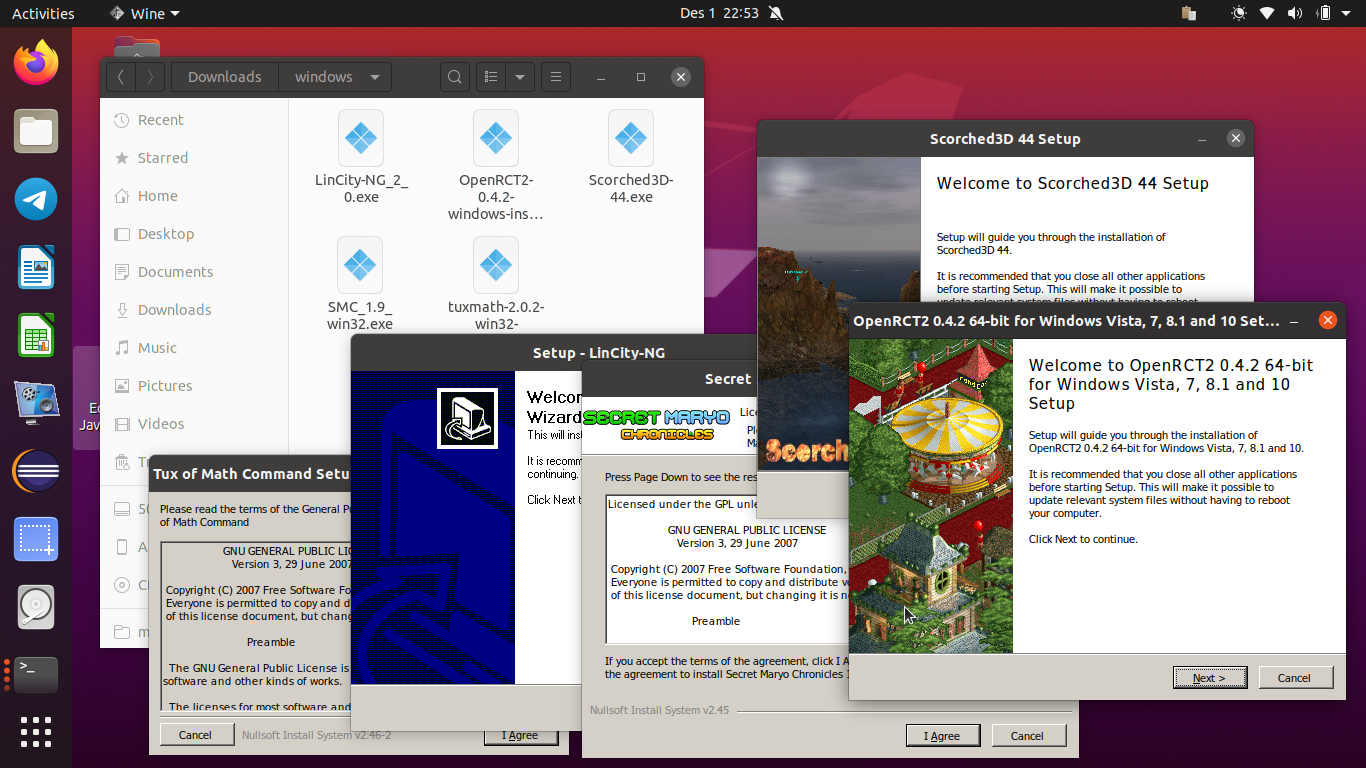The width and height of the screenshot is (1366, 768).
Task: Open network indicator in top bar
Action: pyautogui.click(x=1267, y=14)
